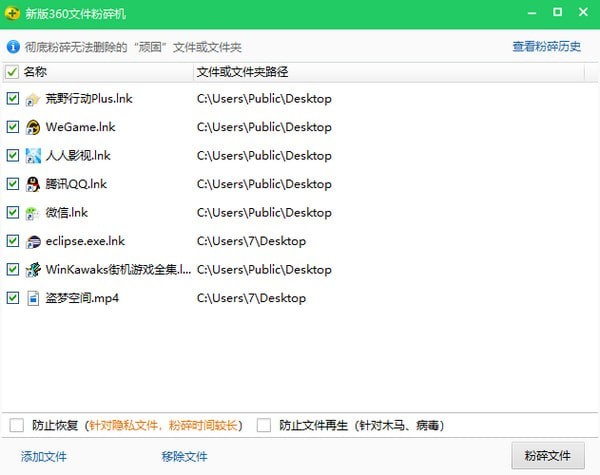Select the 荒野行动Plus.lnk file name
This screenshot has width=600, height=475.
click(89, 99)
